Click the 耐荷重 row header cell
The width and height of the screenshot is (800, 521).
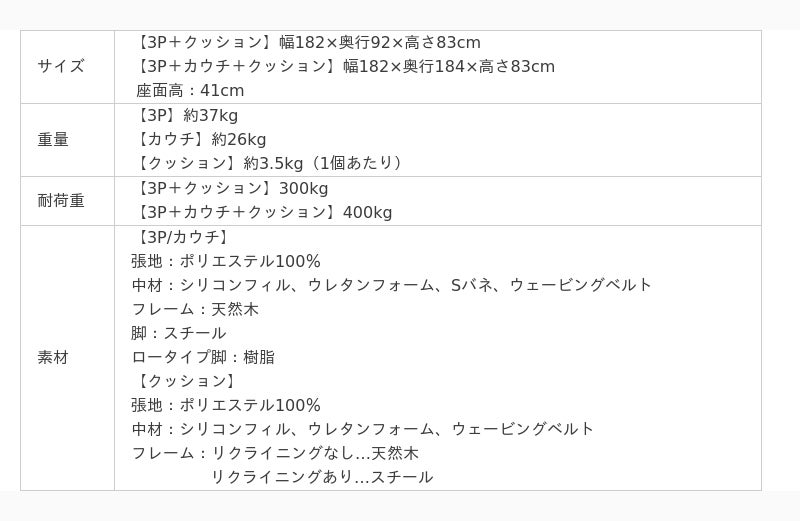(x=61, y=201)
